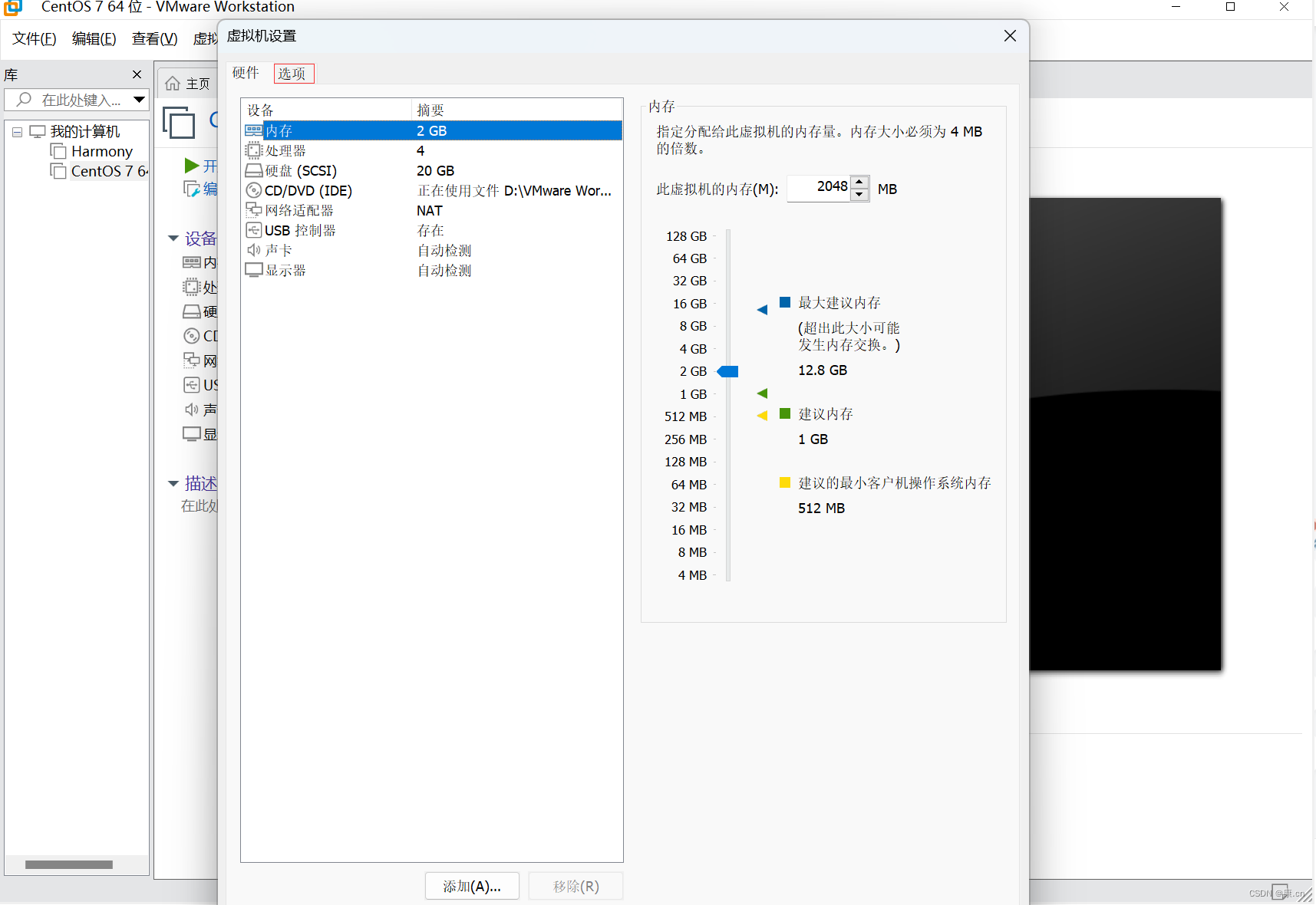Collapse the 我的计算机 tree node
The height and width of the screenshot is (905, 1316).
tap(17, 131)
